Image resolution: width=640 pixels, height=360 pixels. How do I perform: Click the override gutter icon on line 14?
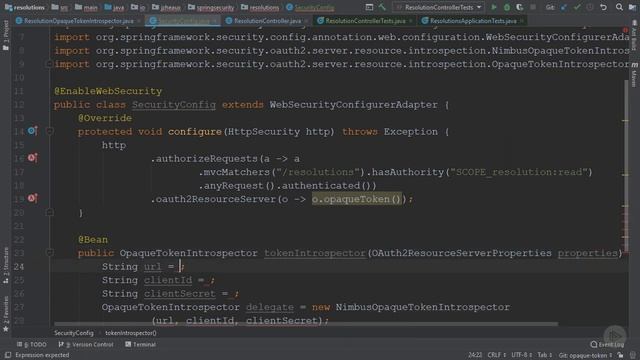[32, 131]
